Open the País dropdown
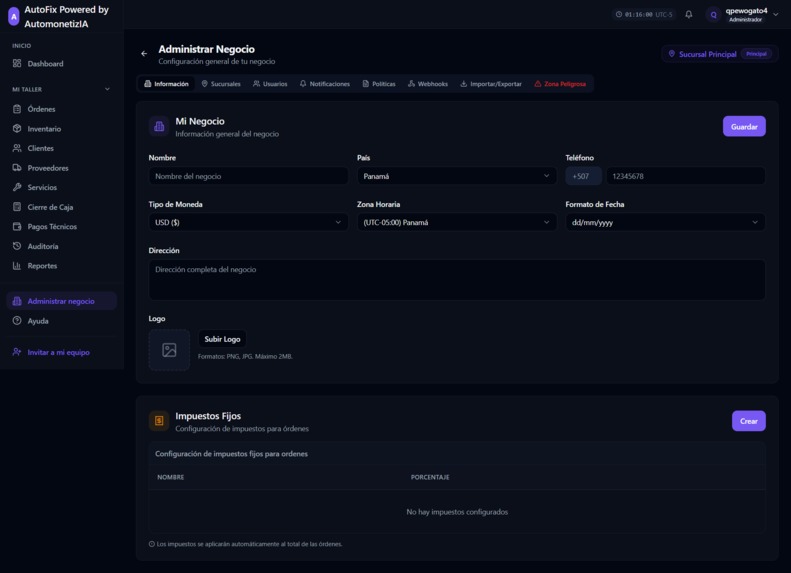 click(x=457, y=176)
